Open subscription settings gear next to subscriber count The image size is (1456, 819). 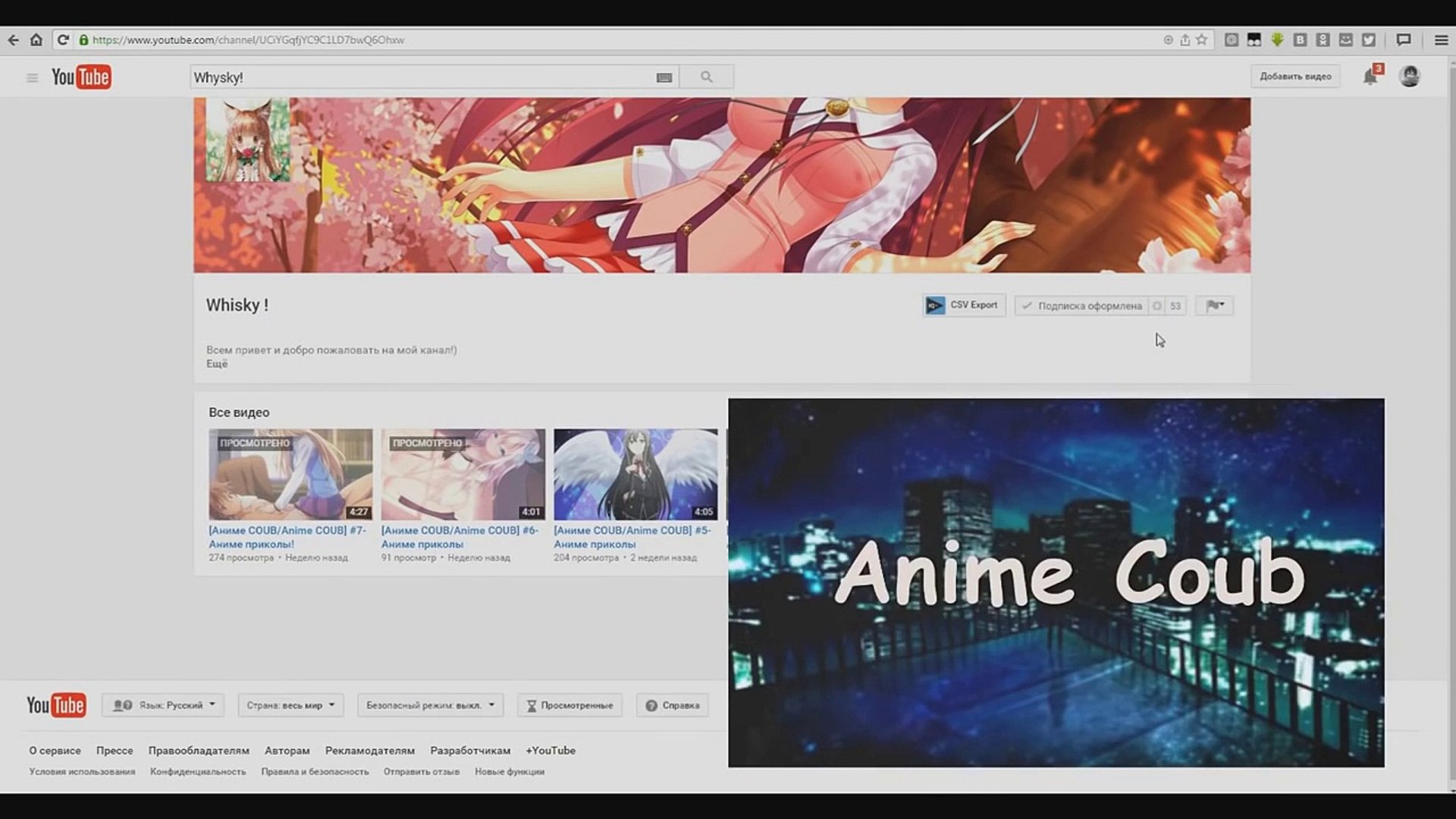[1157, 306]
